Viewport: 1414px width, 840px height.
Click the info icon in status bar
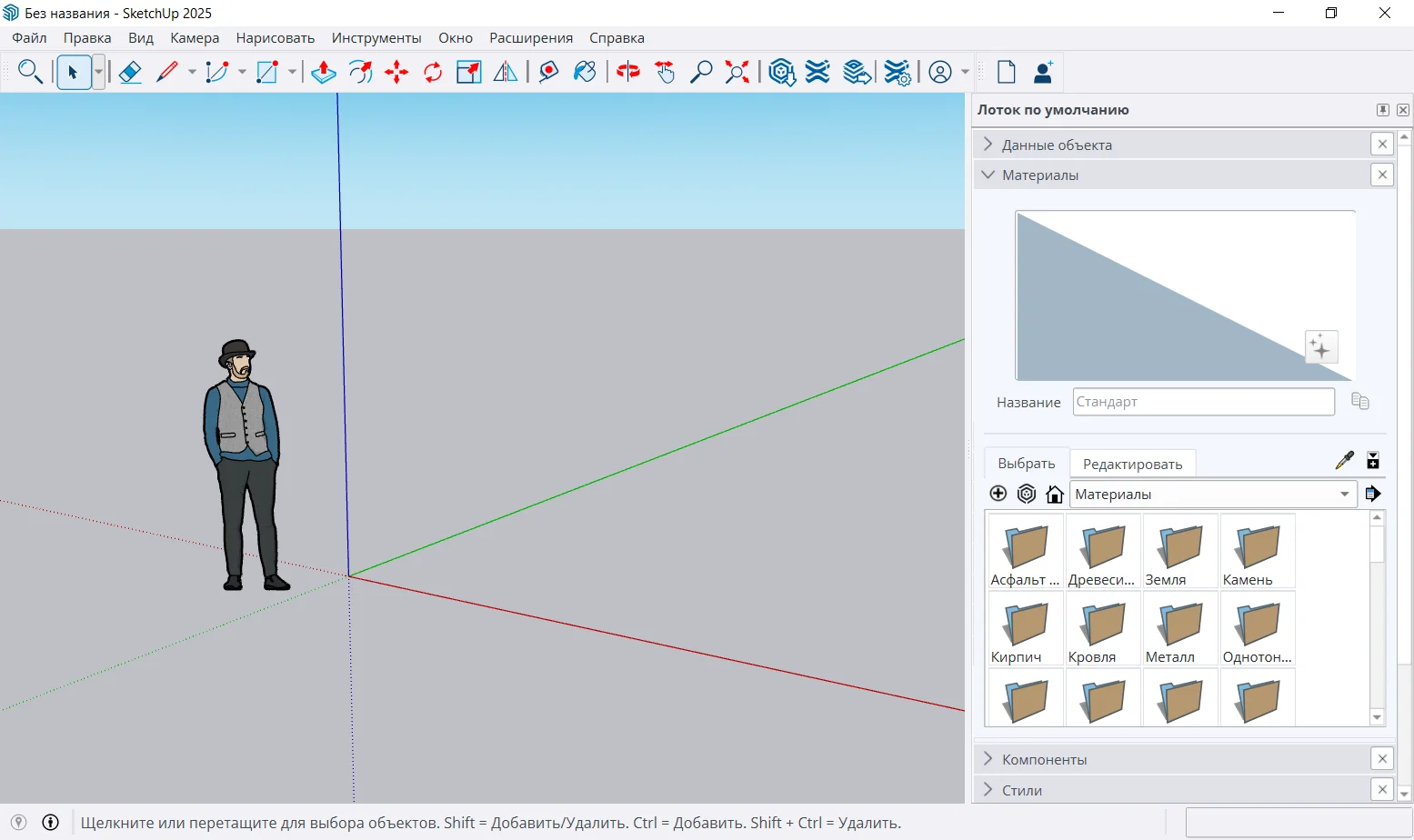coord(51,823)
